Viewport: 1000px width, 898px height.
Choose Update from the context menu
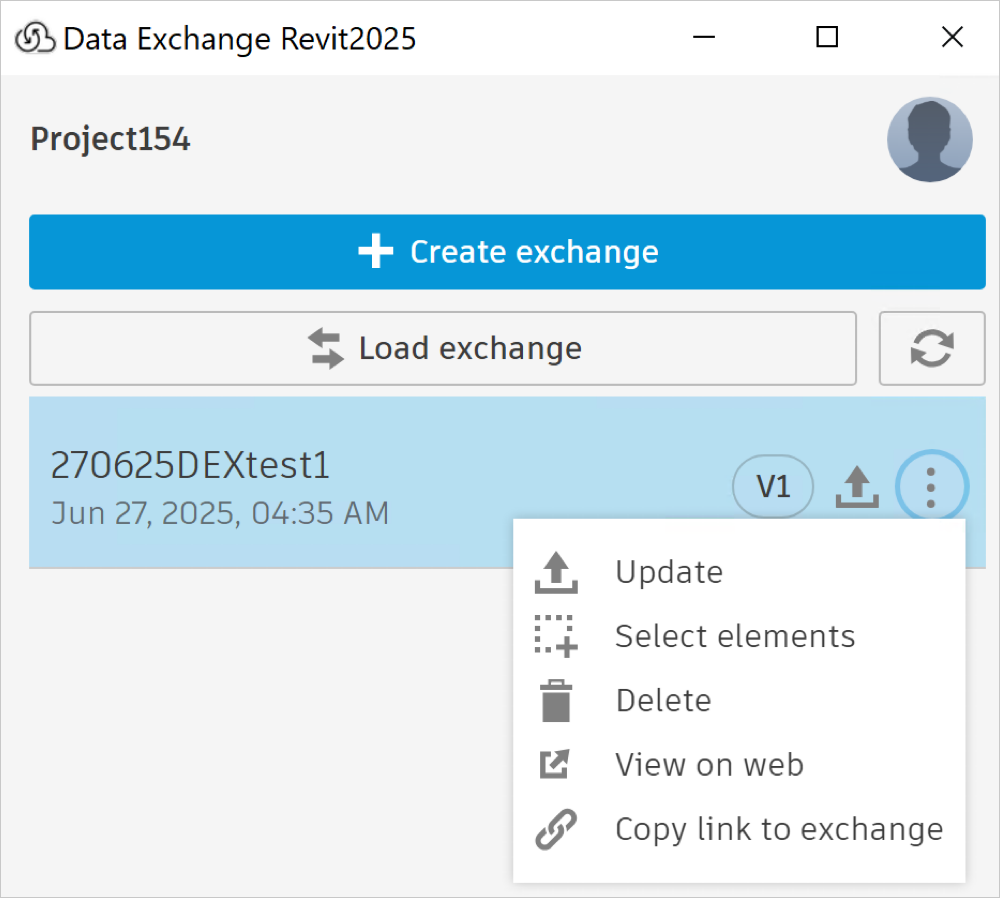[739, 572]
